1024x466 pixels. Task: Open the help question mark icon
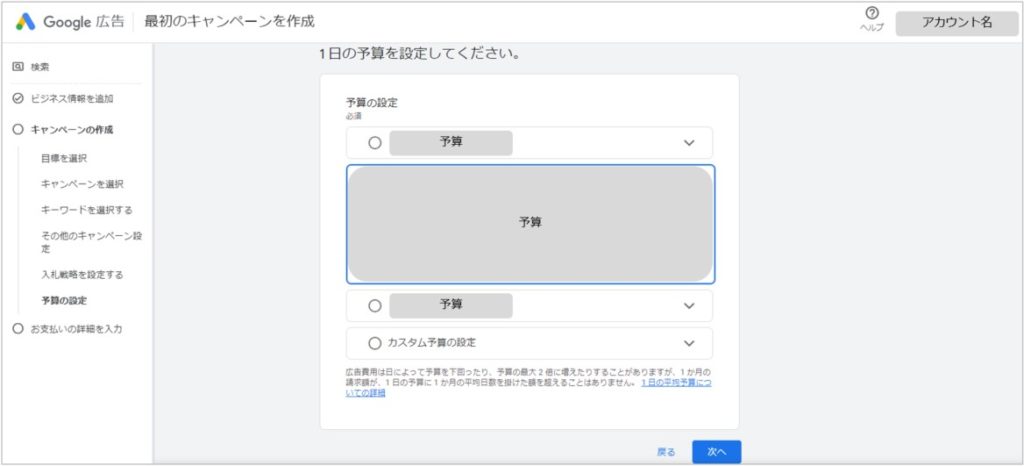click(871, 13)
